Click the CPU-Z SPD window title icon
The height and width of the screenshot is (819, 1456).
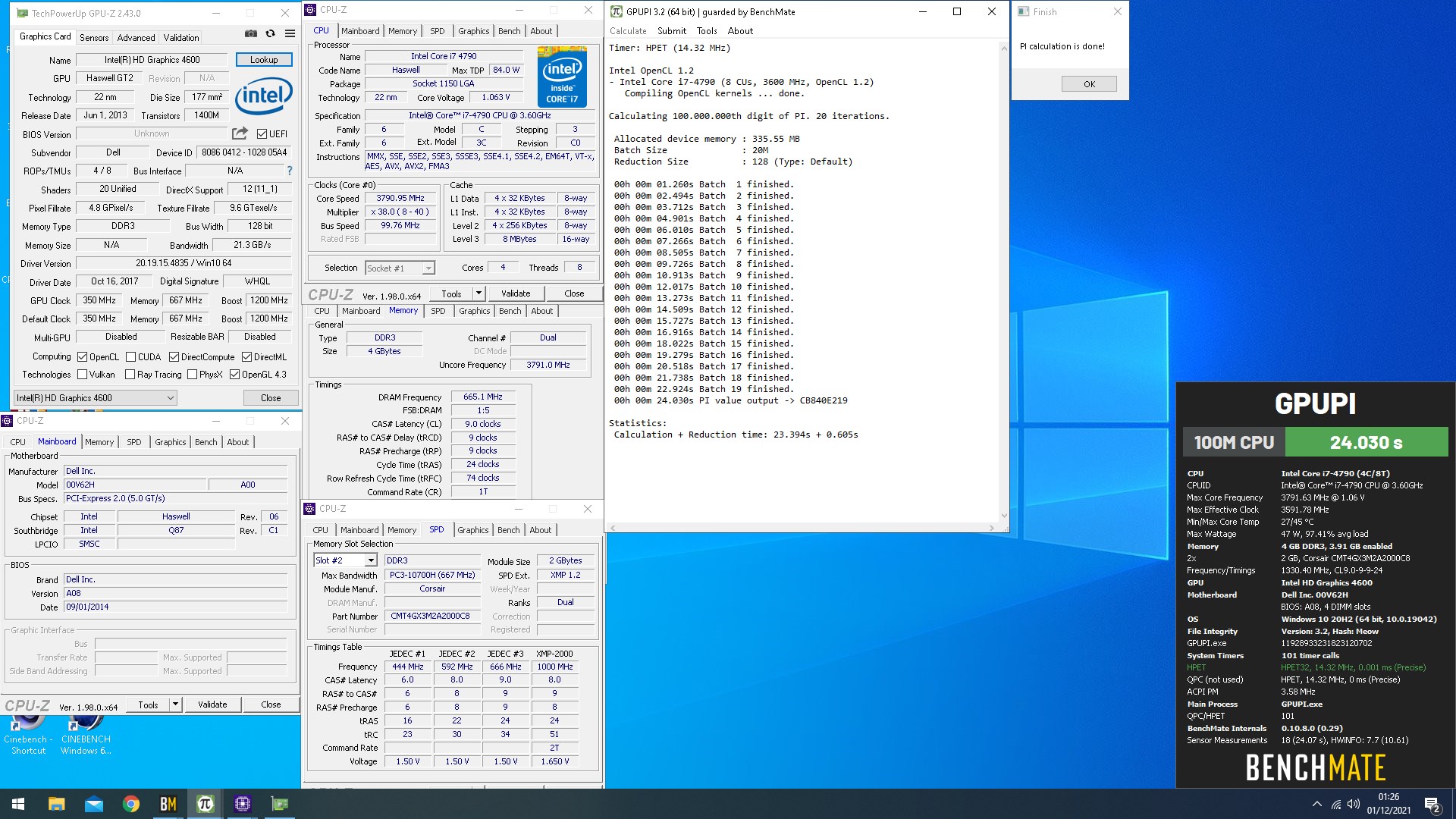[x=309, y=509]
